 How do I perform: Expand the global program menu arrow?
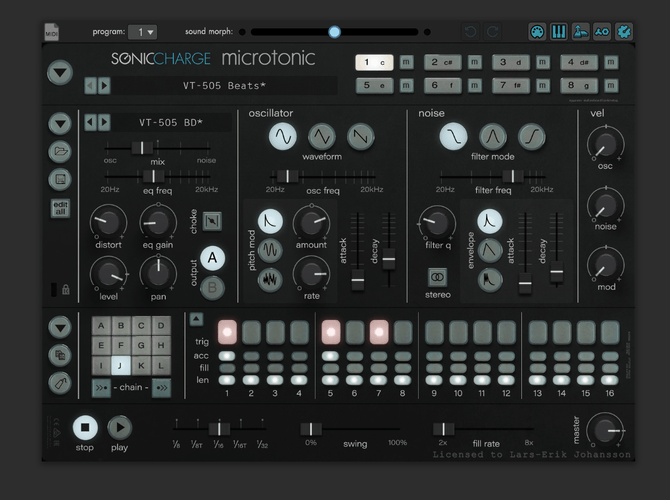(x=60, y=73)
